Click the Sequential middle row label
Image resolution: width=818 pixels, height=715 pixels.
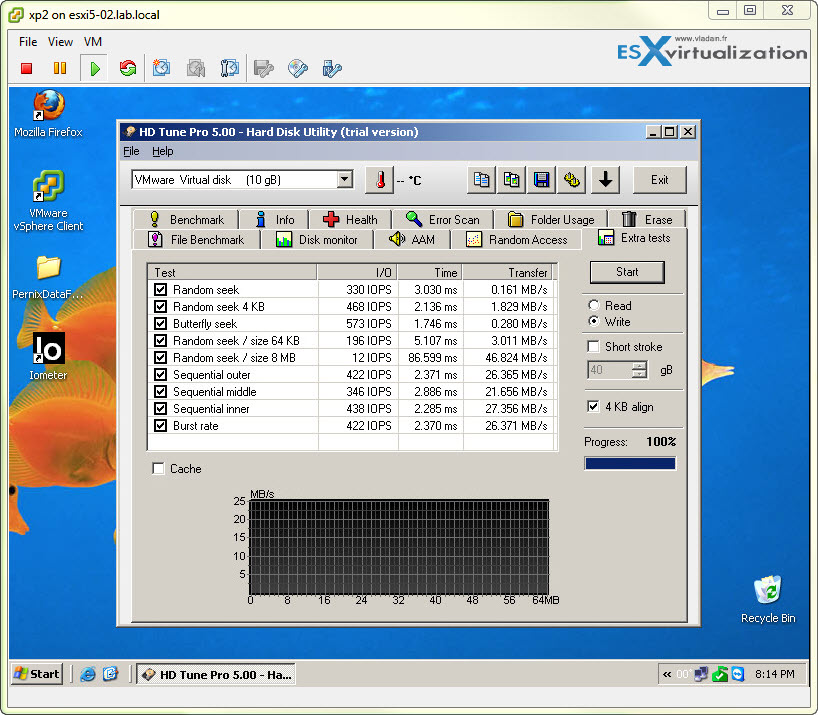[x=214, y=392]
